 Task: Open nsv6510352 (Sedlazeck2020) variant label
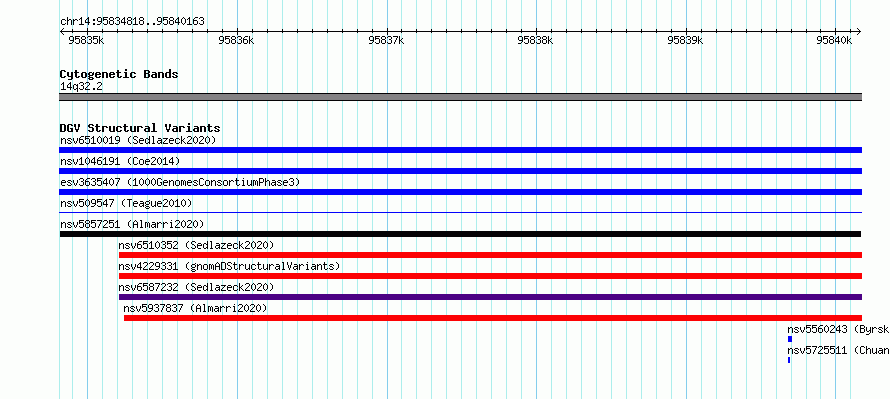tap(196, 245)
